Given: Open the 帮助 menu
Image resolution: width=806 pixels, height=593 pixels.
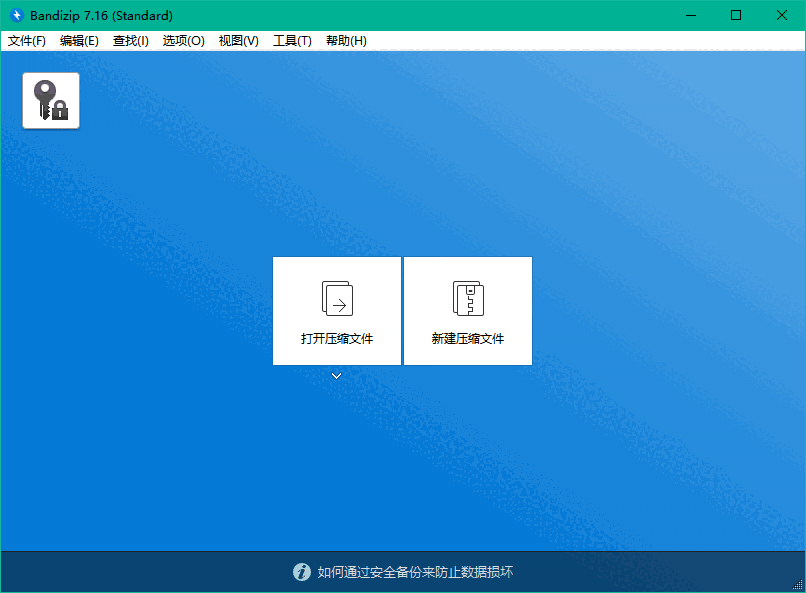Looking at the screenshot, I should (x=345, y=41).
